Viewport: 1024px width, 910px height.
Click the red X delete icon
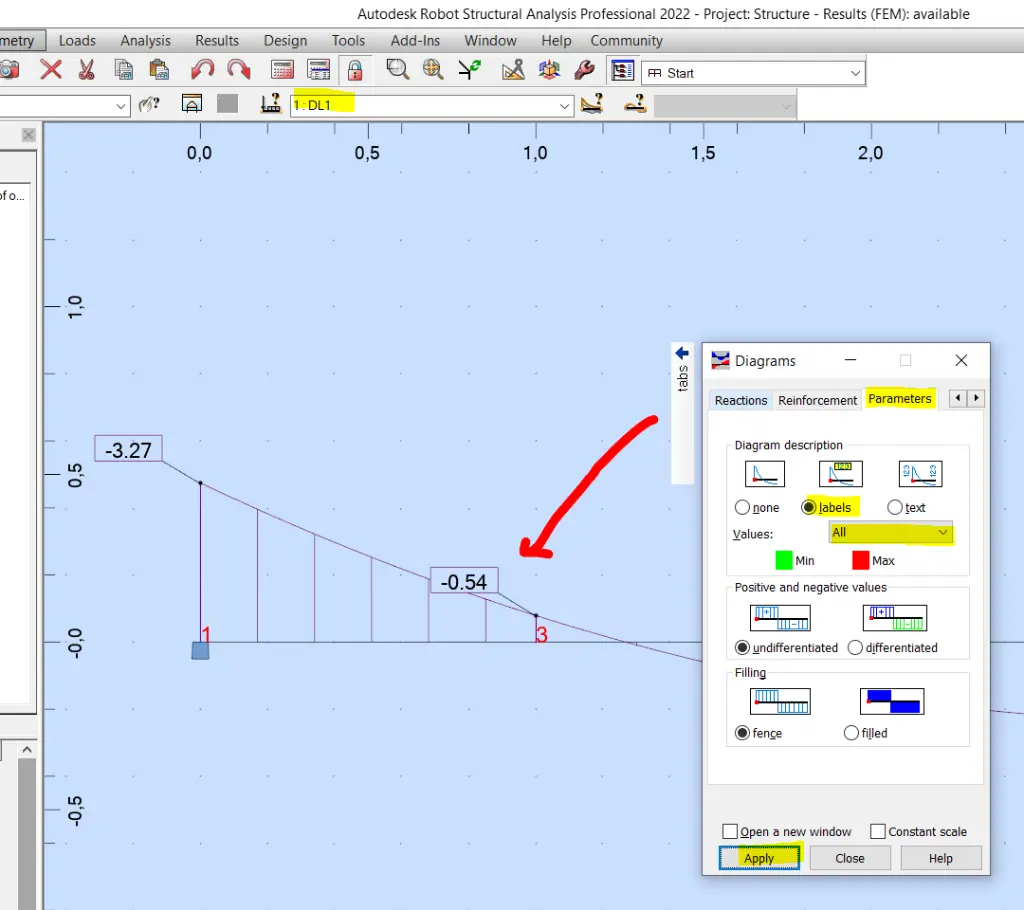(x=51, y=69)
